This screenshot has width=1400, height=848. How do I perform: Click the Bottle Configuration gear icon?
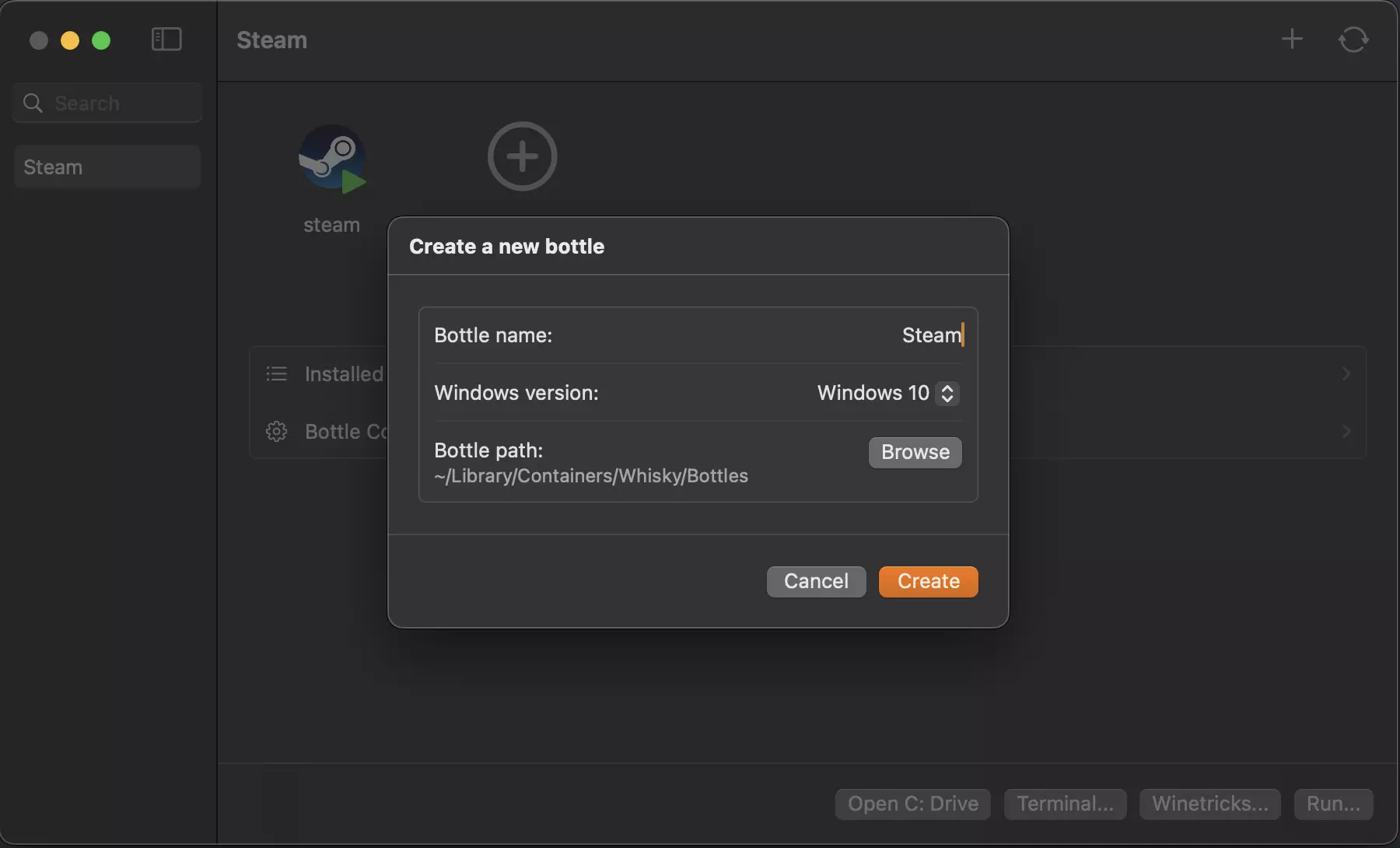[x=276, y=431]
